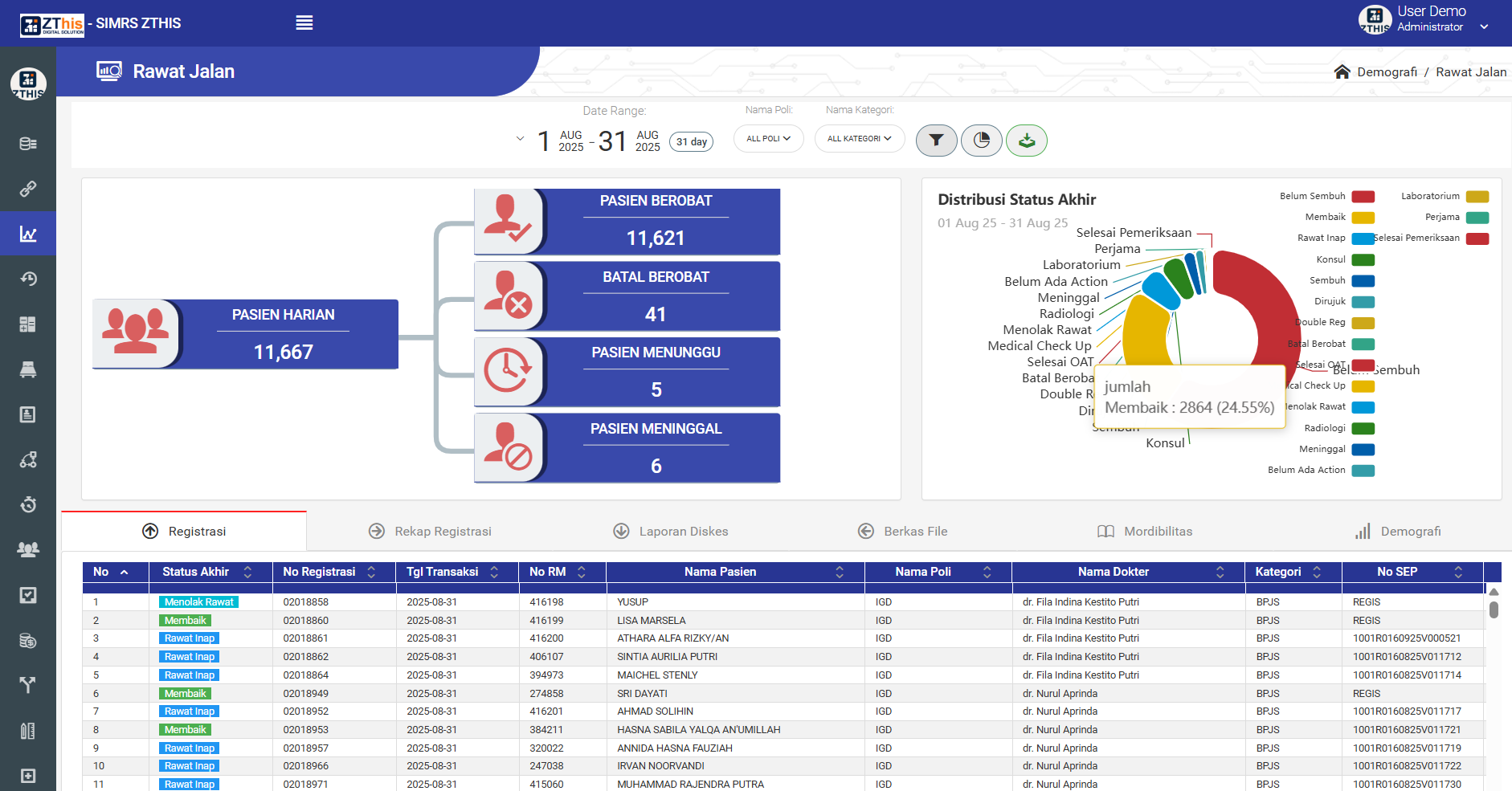Click the hamburger menu icon in header
The height and width of the screenshot is (791, 1512).
304,23
